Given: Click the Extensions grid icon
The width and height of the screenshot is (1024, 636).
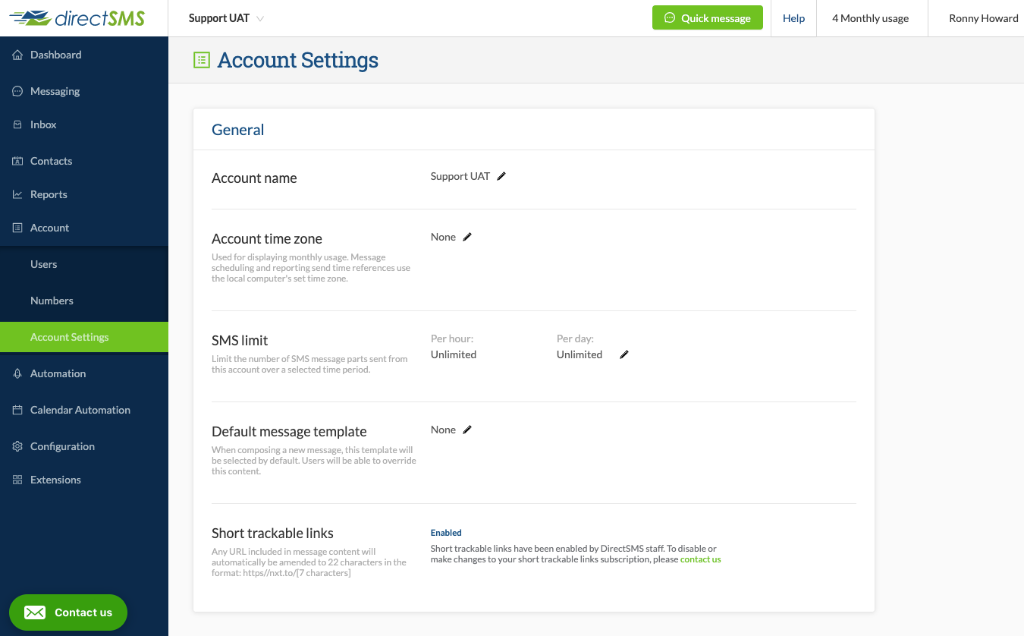Looking at the screenshot, I should (x=18, y=480).
